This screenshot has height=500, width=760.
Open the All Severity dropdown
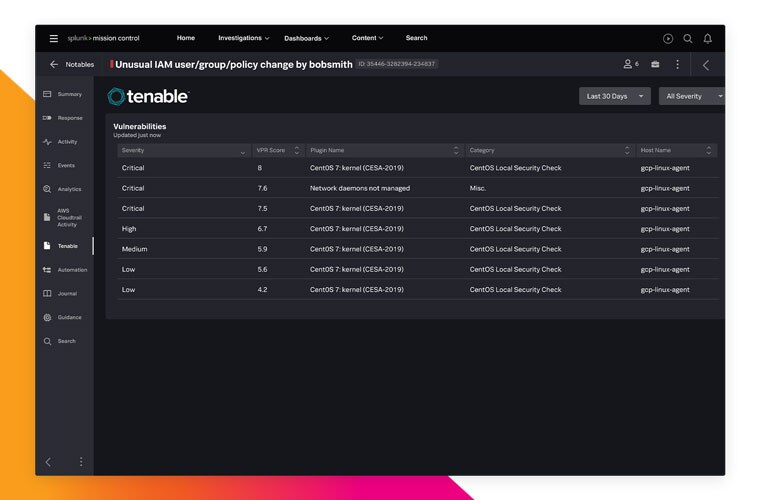692,96
